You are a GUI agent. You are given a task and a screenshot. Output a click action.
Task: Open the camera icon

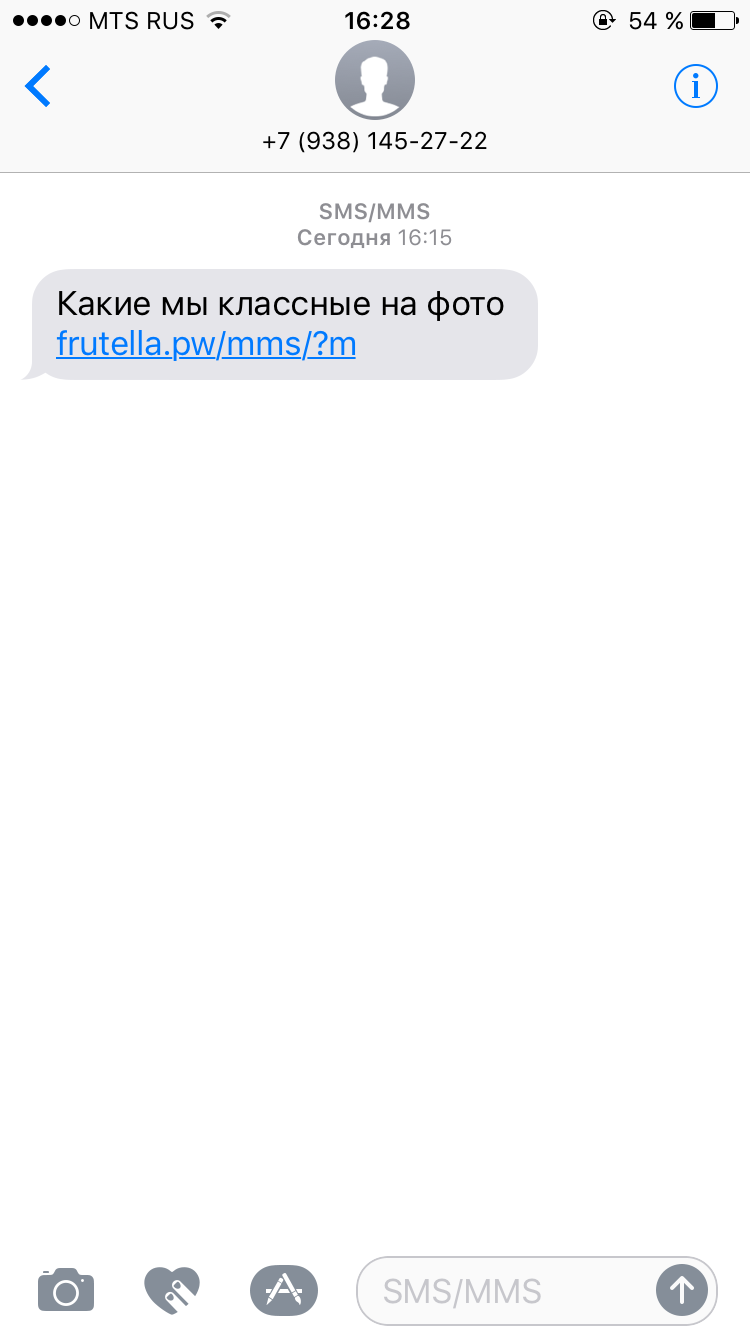pos(66,1290)
